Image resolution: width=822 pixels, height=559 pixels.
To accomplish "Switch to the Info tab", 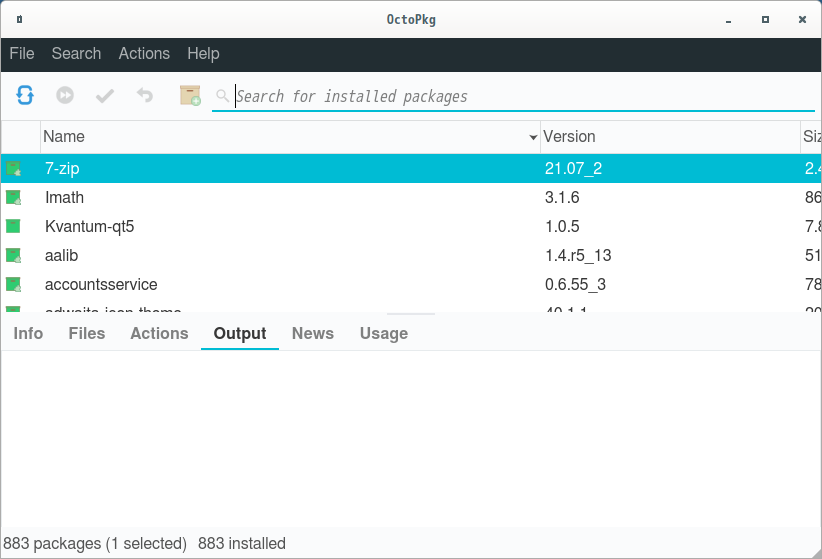I will coord(28,334).
